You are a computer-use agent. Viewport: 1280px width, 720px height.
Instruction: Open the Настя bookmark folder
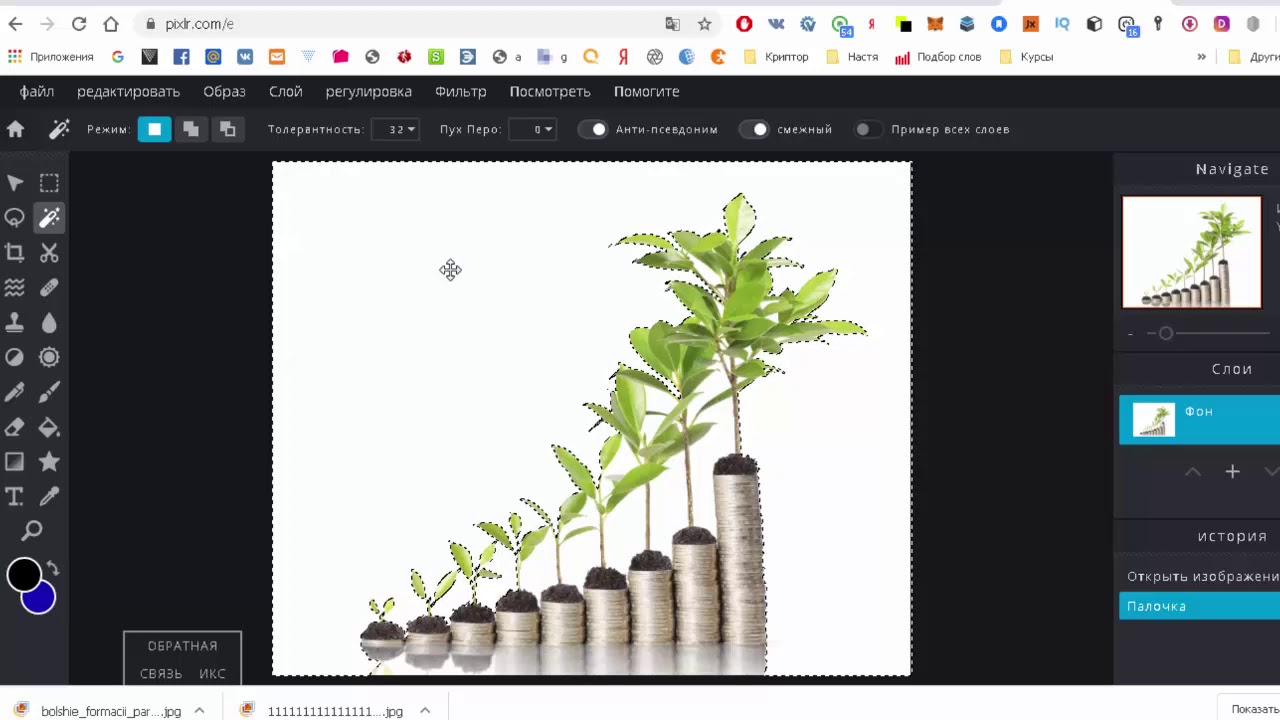tap(852, 57)
